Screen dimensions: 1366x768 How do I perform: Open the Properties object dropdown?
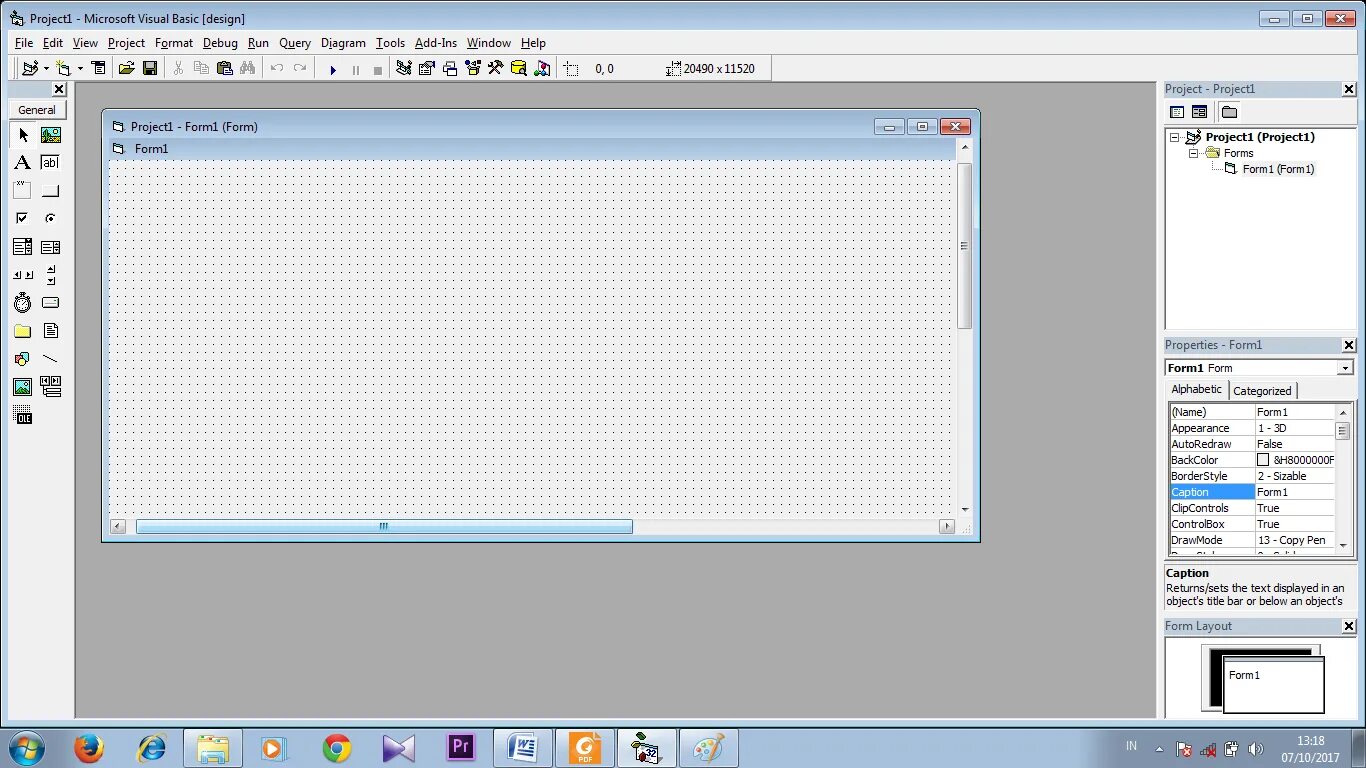[x=1345, y=368]
